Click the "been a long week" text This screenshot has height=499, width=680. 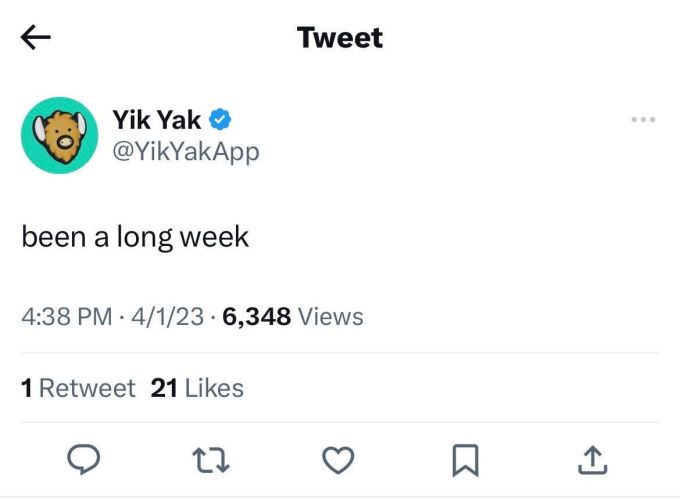click(x=135, y=238)
